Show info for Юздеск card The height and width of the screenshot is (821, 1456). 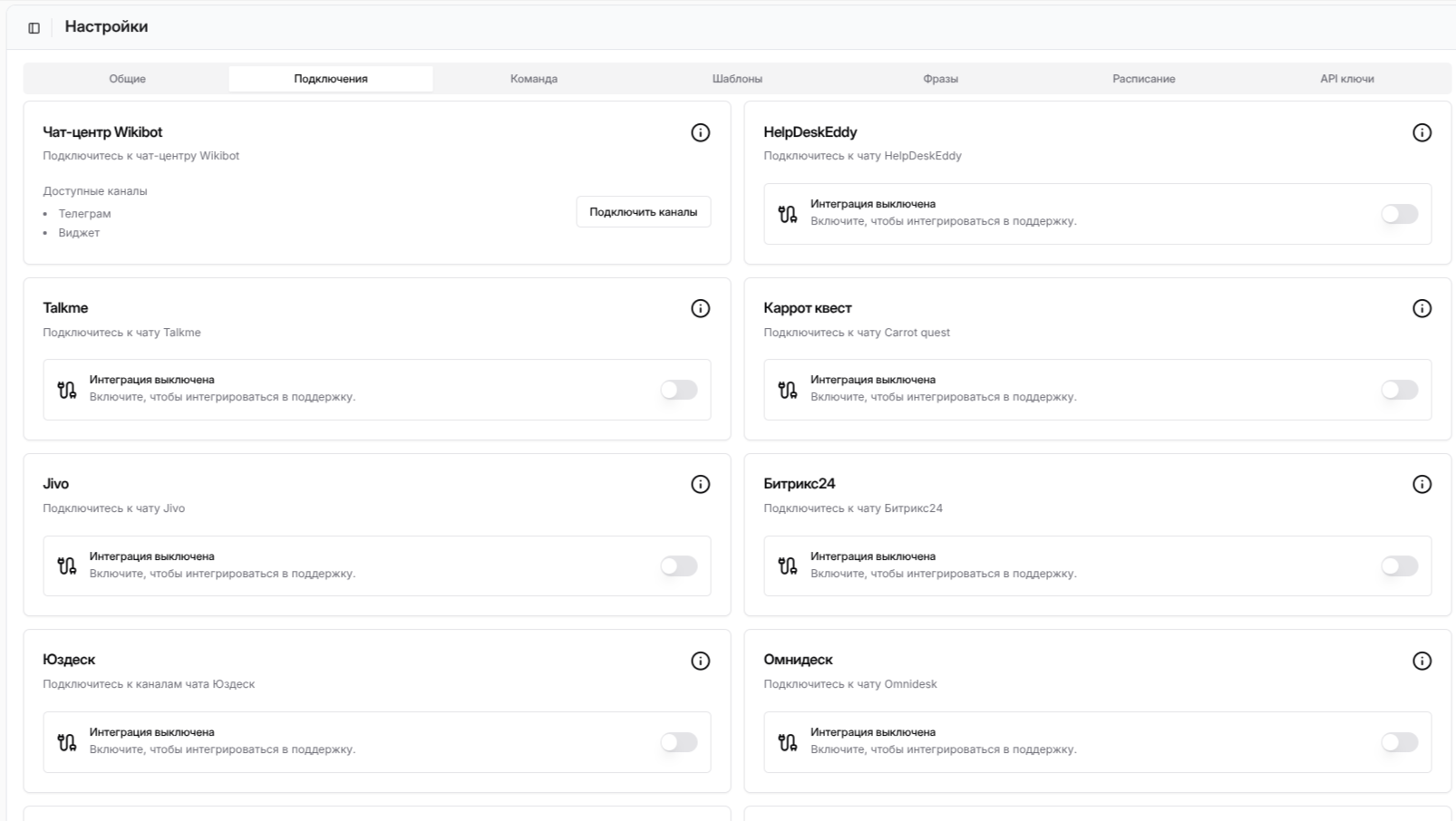pos(700,661)
